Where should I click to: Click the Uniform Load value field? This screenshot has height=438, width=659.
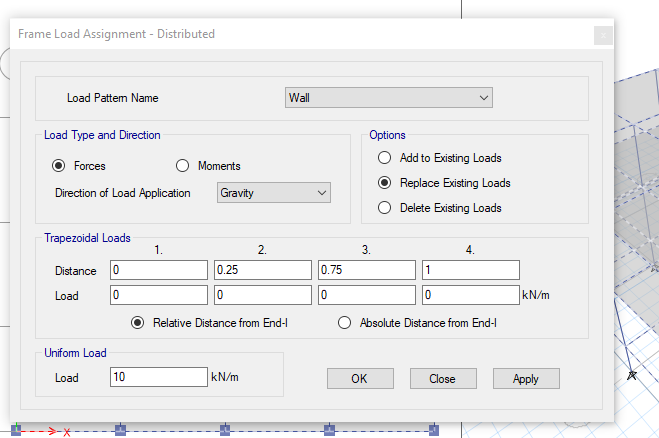(159, 377)
